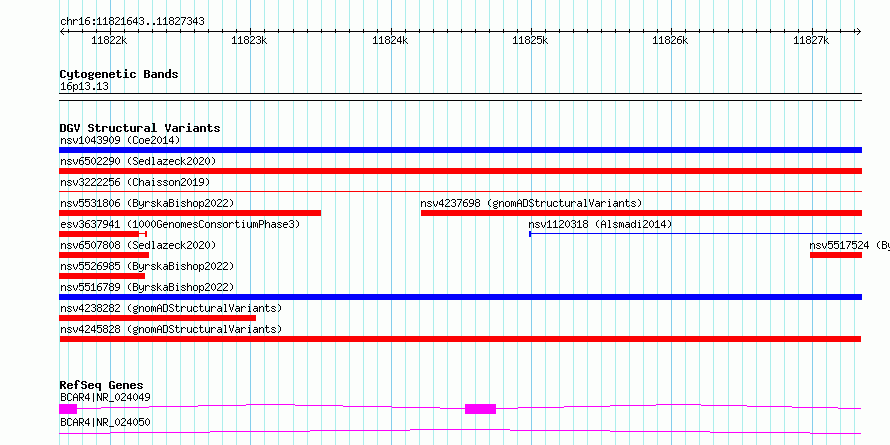Viewport: 890px width, 445px height.
Task: Open variant label nsv1043909 (Coe2014)
Action: [x=120, y=140]
